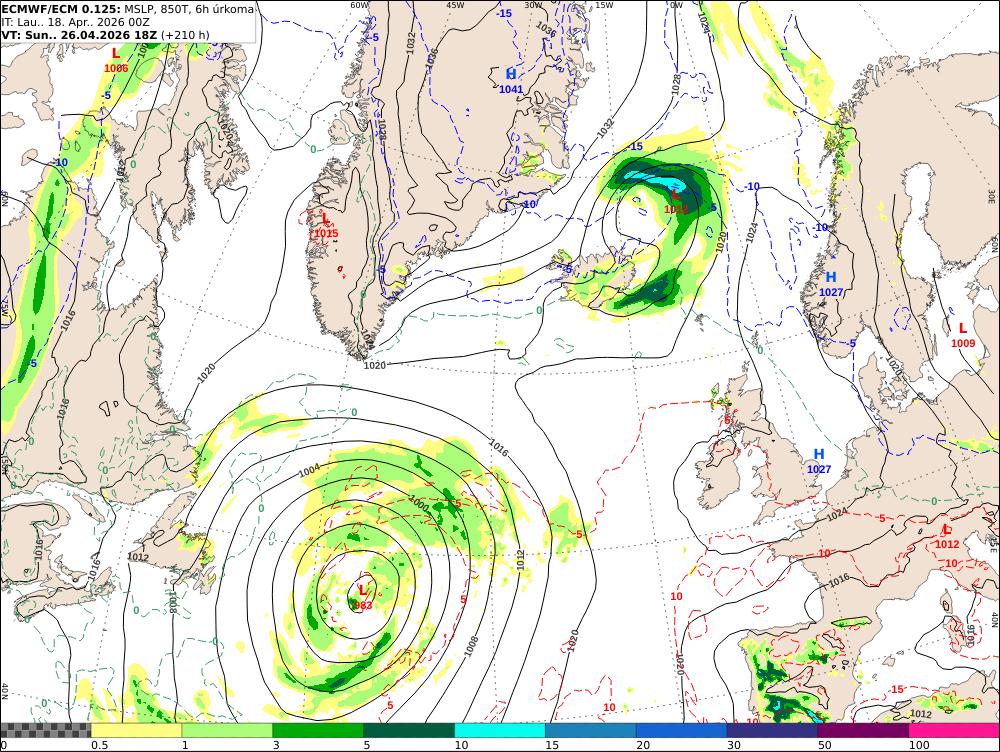Select the 'IT: Lau.. 18. Apr.. 2026 00Z' line

(x=76, y=22)
